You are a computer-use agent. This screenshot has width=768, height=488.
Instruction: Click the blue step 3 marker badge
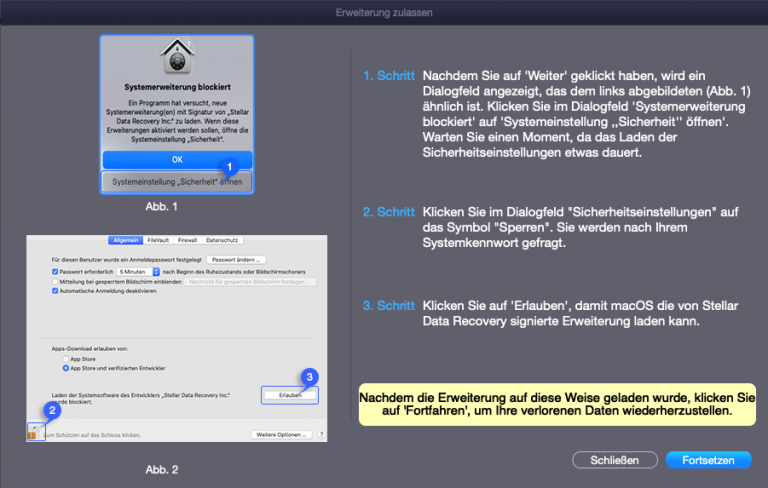(x=309, y=377)
